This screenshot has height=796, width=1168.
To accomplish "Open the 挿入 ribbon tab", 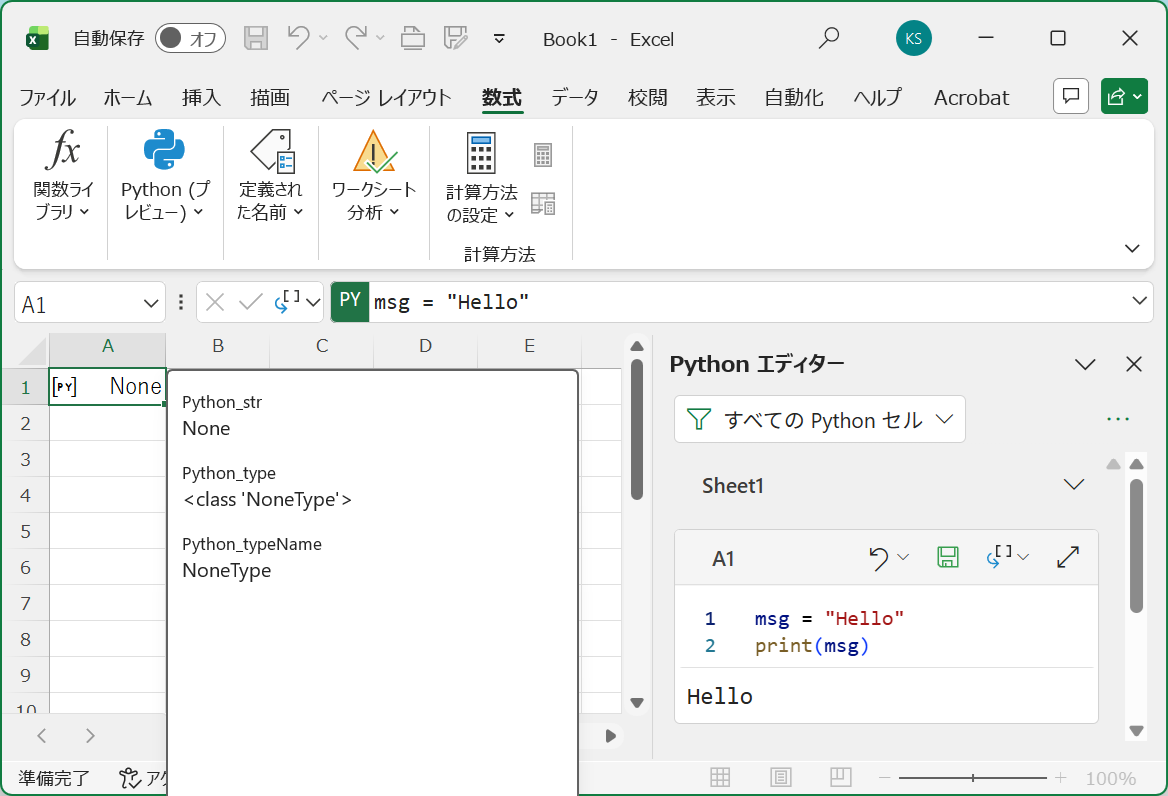I will (x=201, y=97).
